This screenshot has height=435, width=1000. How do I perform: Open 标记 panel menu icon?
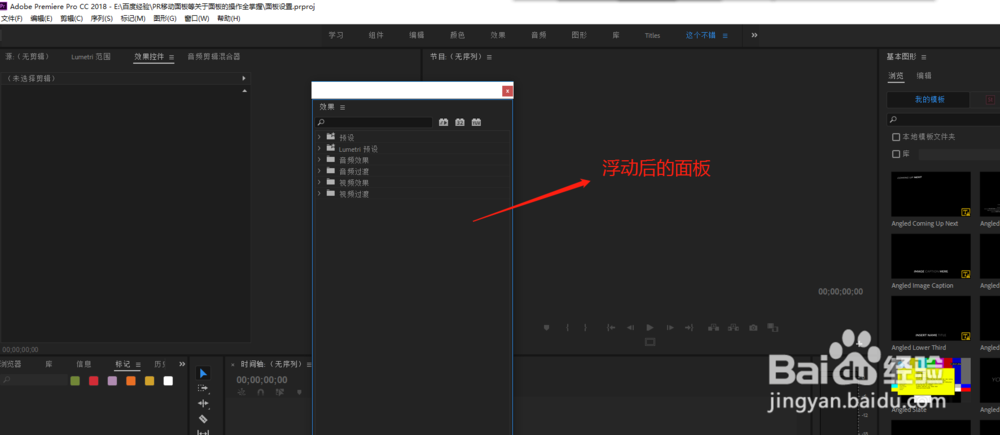tap(138, 364)
